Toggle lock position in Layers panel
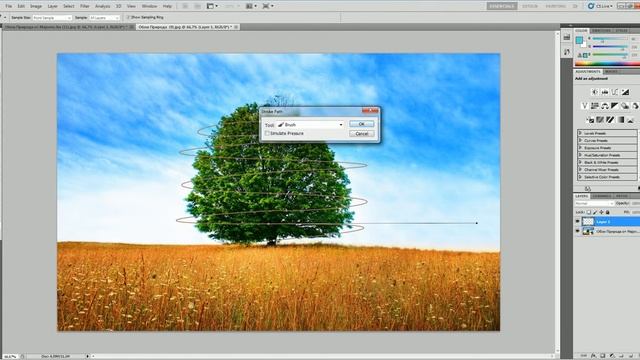The image size is (640, 360). (x=601, y=212)
